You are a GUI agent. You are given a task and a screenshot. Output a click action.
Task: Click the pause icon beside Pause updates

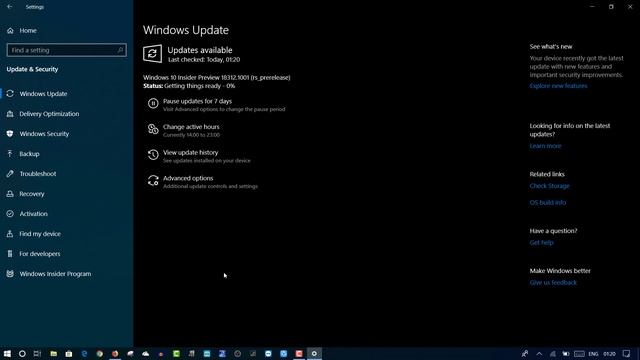(153, 103)
